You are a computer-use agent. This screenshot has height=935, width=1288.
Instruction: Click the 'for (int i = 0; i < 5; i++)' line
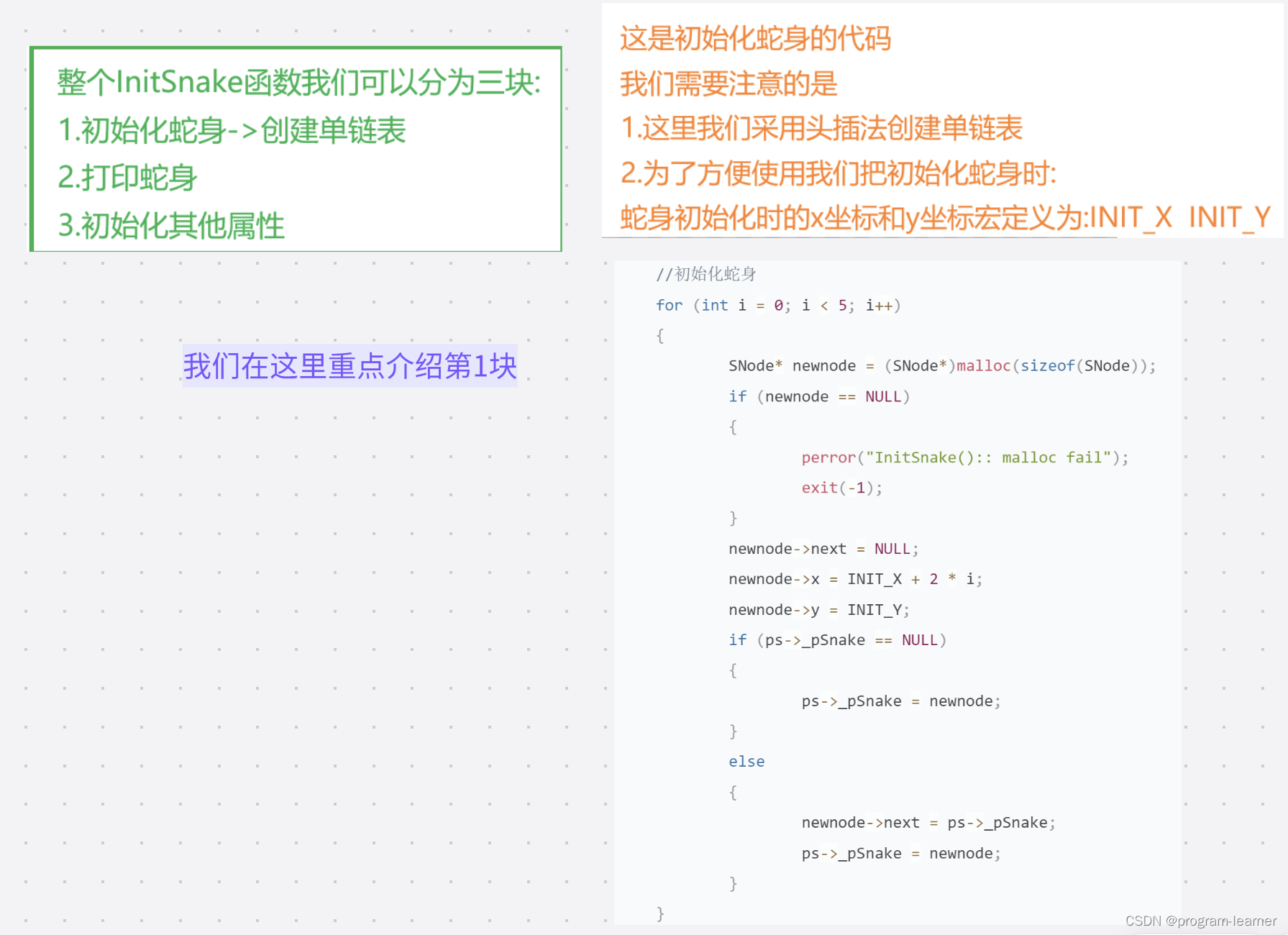[x=778, y=305]
